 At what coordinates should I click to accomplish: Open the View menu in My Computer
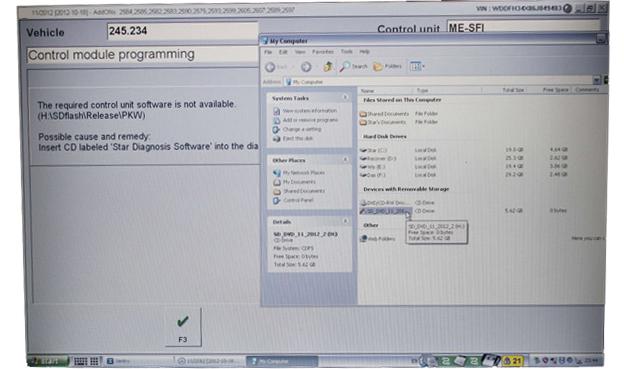pos(300,52)
